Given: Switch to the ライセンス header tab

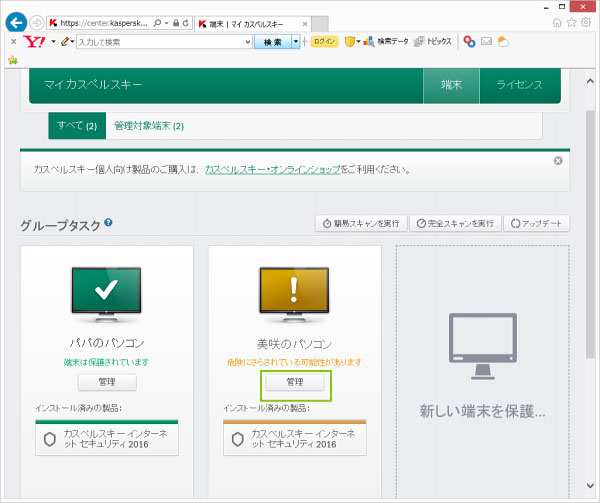Looking at the screenshot, I should click(520, 85).
